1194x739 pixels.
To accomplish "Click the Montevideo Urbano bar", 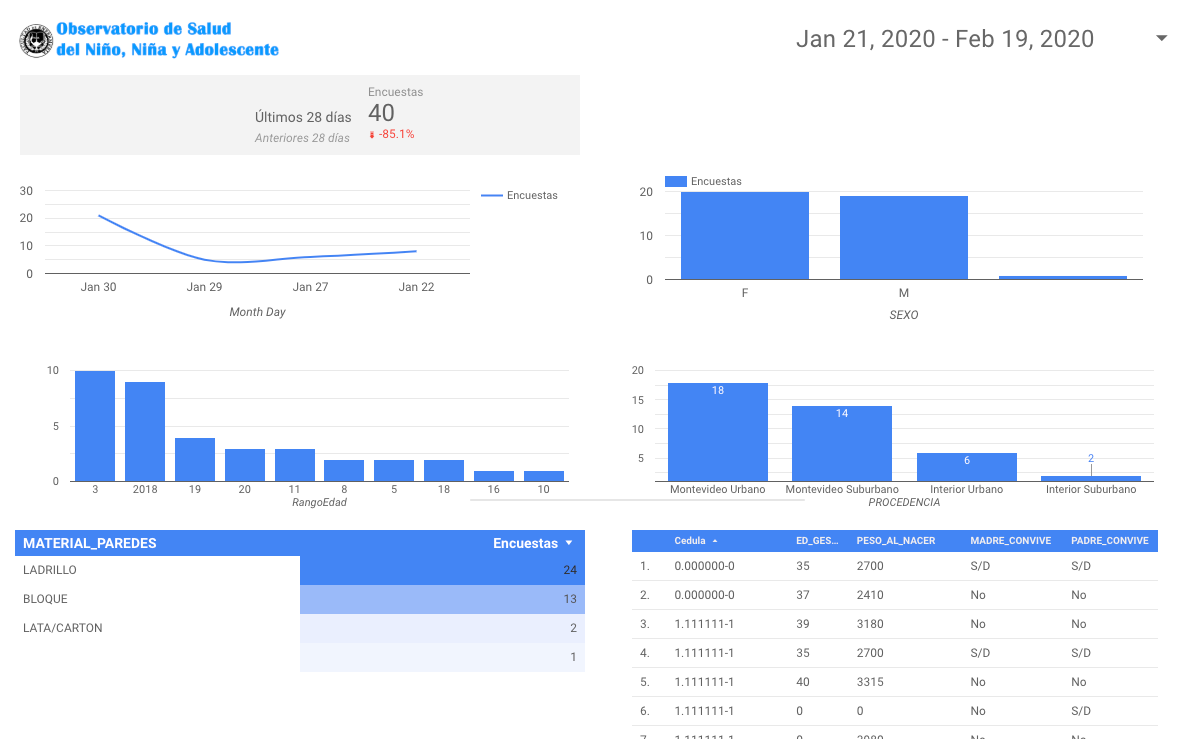I will coord(717,432).
